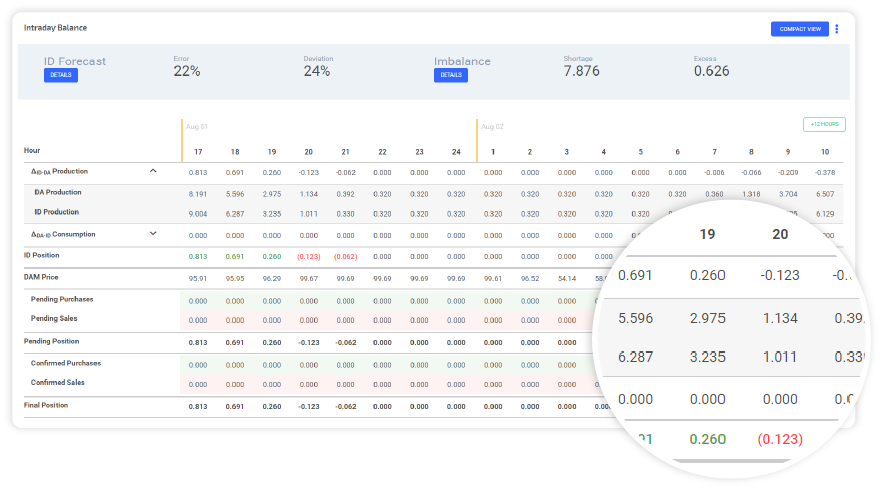Collapse the Production rows chevron
The image size is (882, 490).
153,171
